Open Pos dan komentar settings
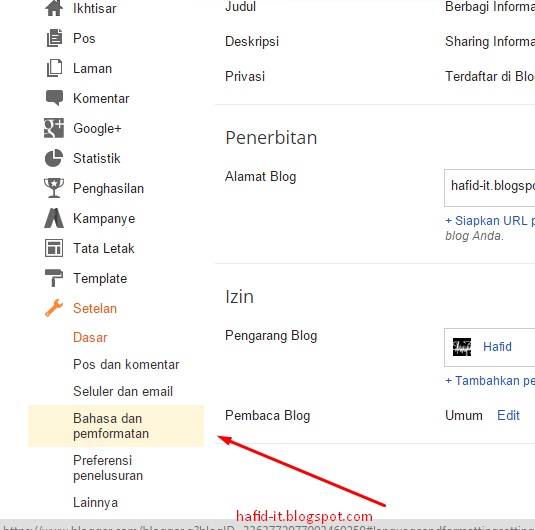 [x=126, y=364]
